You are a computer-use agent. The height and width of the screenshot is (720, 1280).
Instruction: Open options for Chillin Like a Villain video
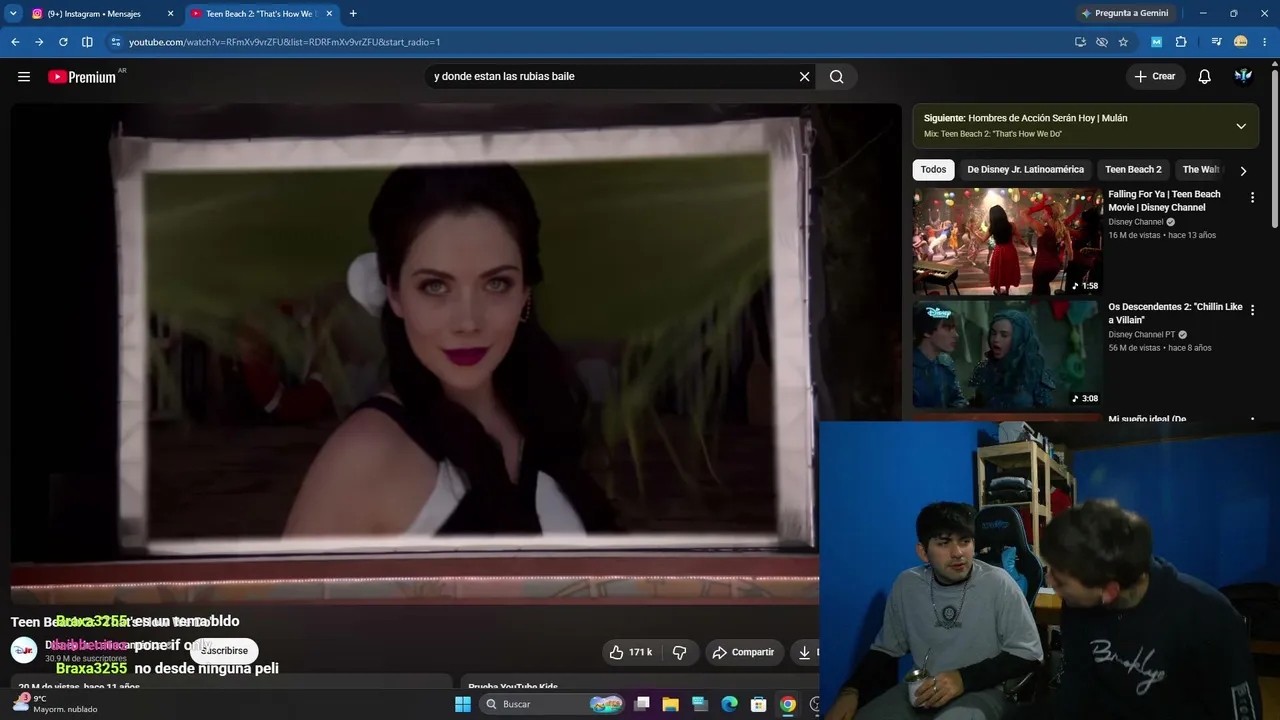pos(1252,311)
